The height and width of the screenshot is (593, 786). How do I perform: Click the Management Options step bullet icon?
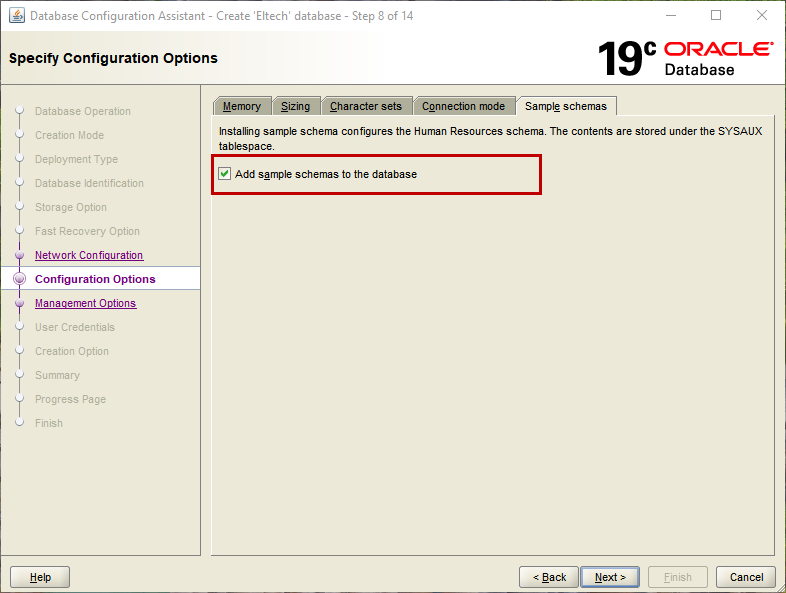20,303
